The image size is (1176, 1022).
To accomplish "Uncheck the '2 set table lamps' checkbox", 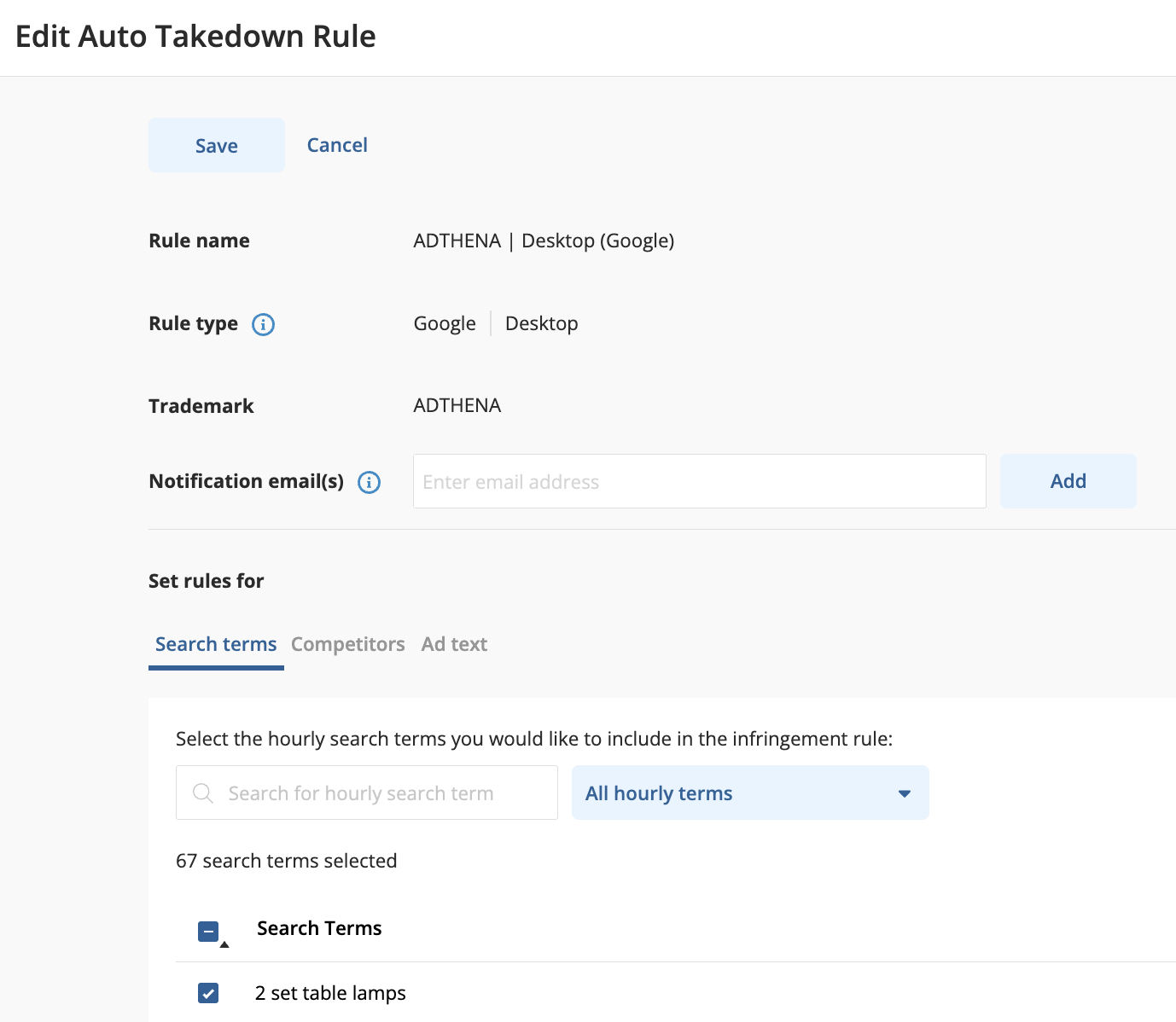I will point(208,993).
